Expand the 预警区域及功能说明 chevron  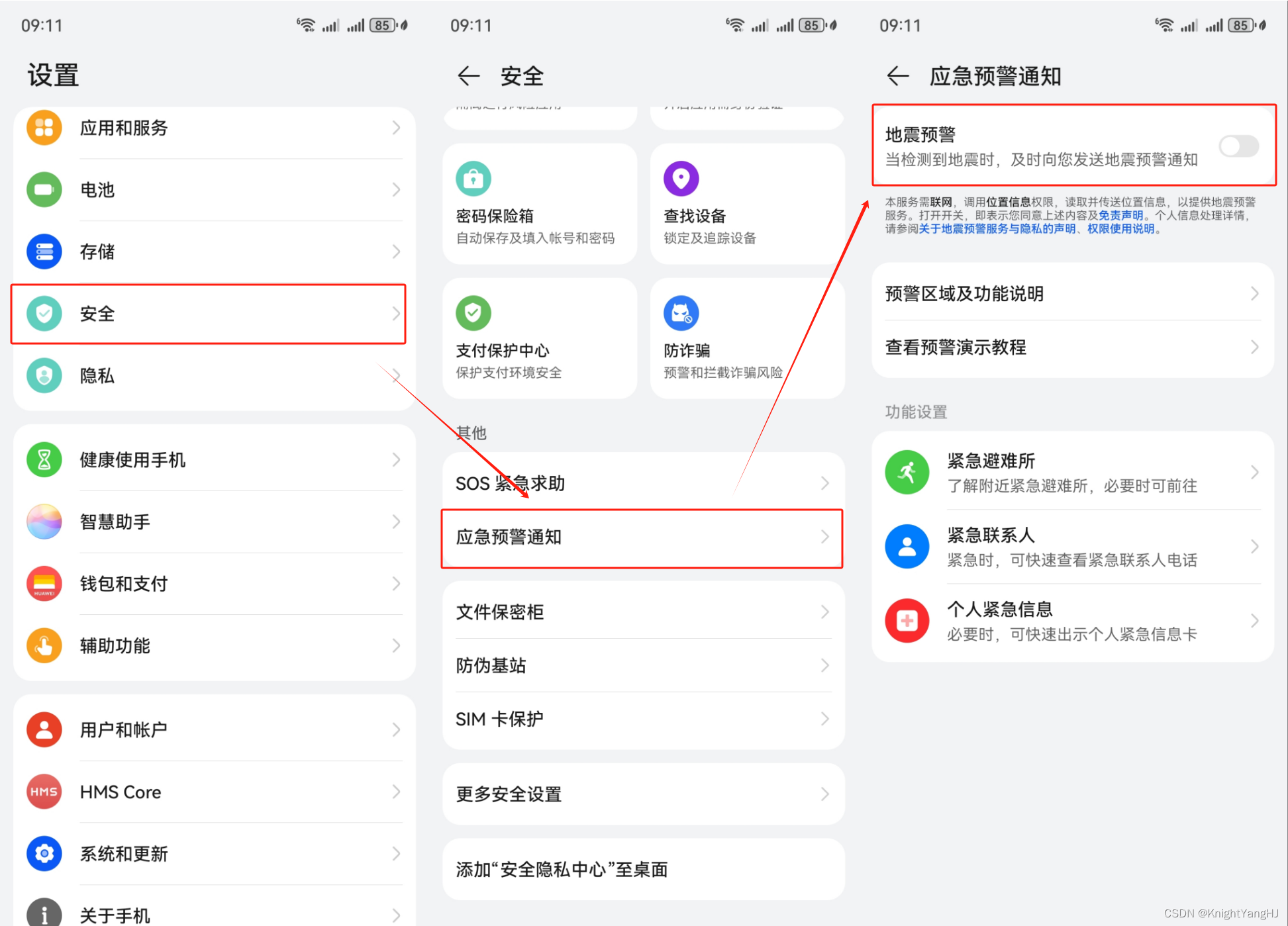coord(1254,294)
